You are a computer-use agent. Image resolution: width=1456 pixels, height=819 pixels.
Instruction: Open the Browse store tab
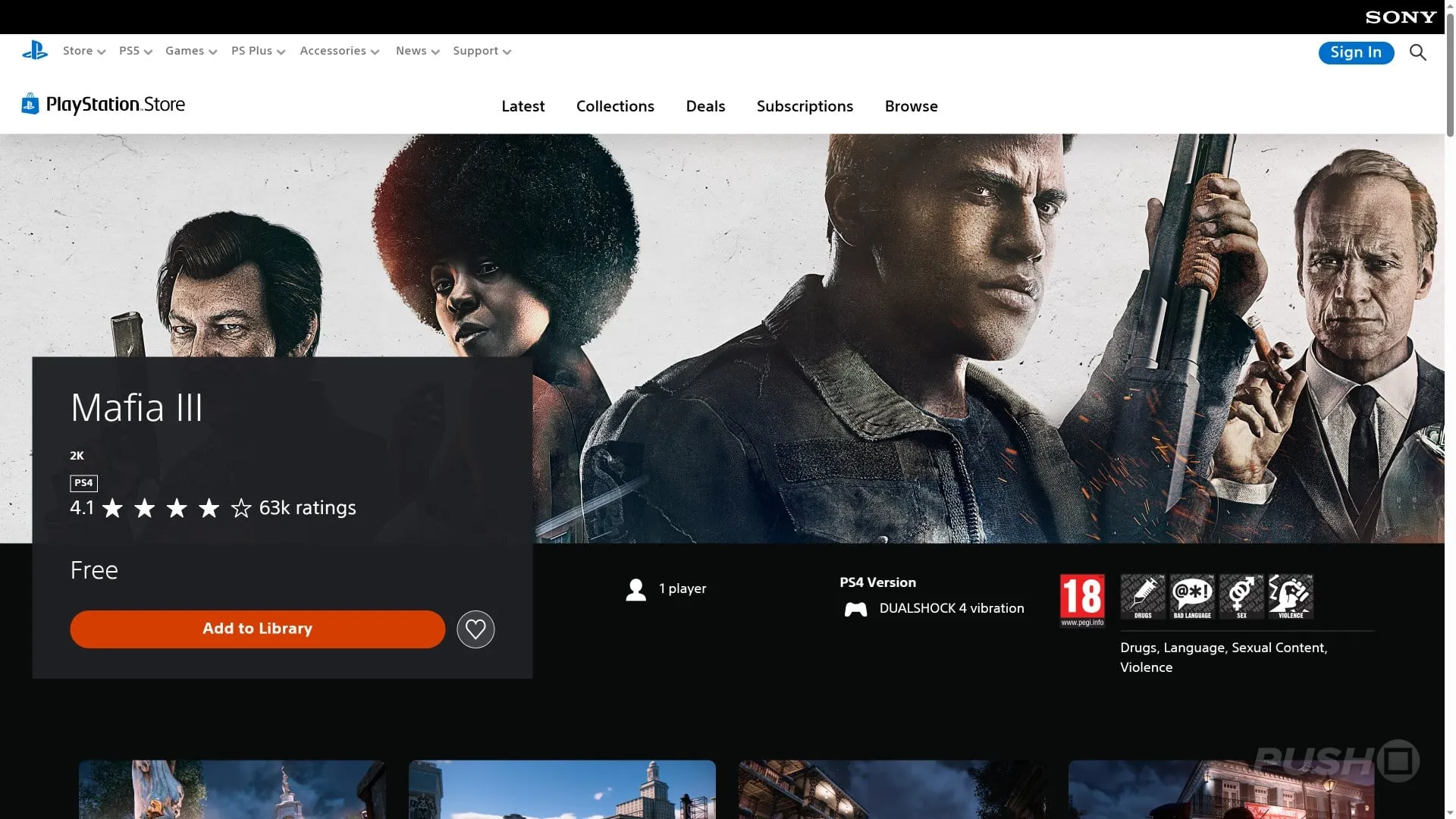(911, 106)
